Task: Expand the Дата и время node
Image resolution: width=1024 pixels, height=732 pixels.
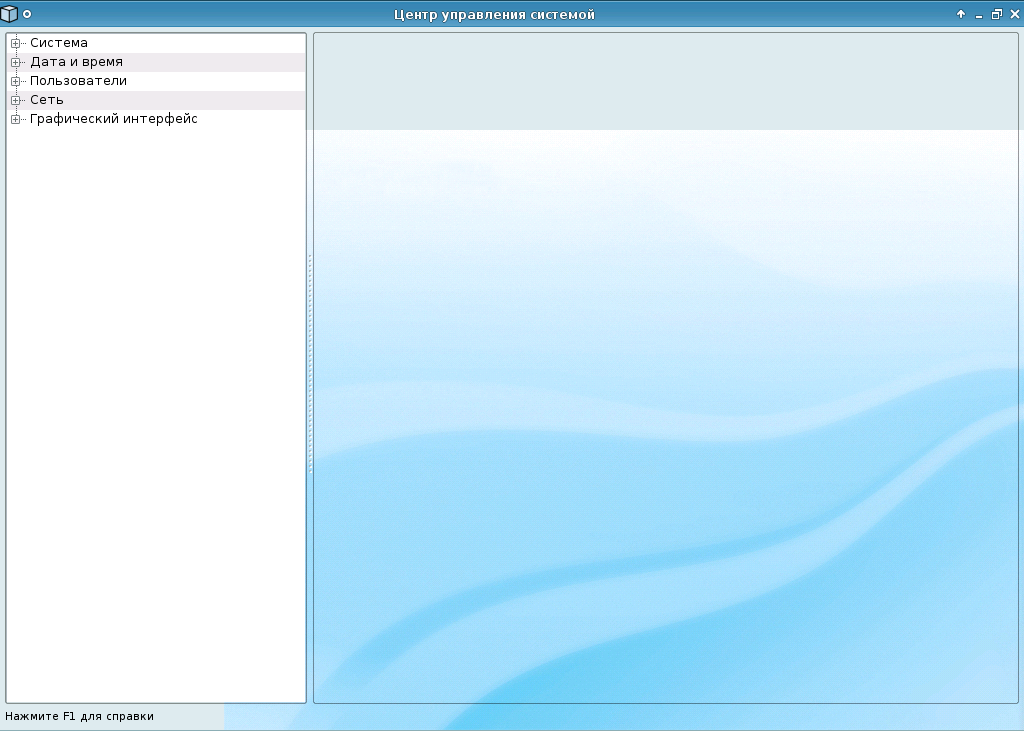Action: point(15,62)
